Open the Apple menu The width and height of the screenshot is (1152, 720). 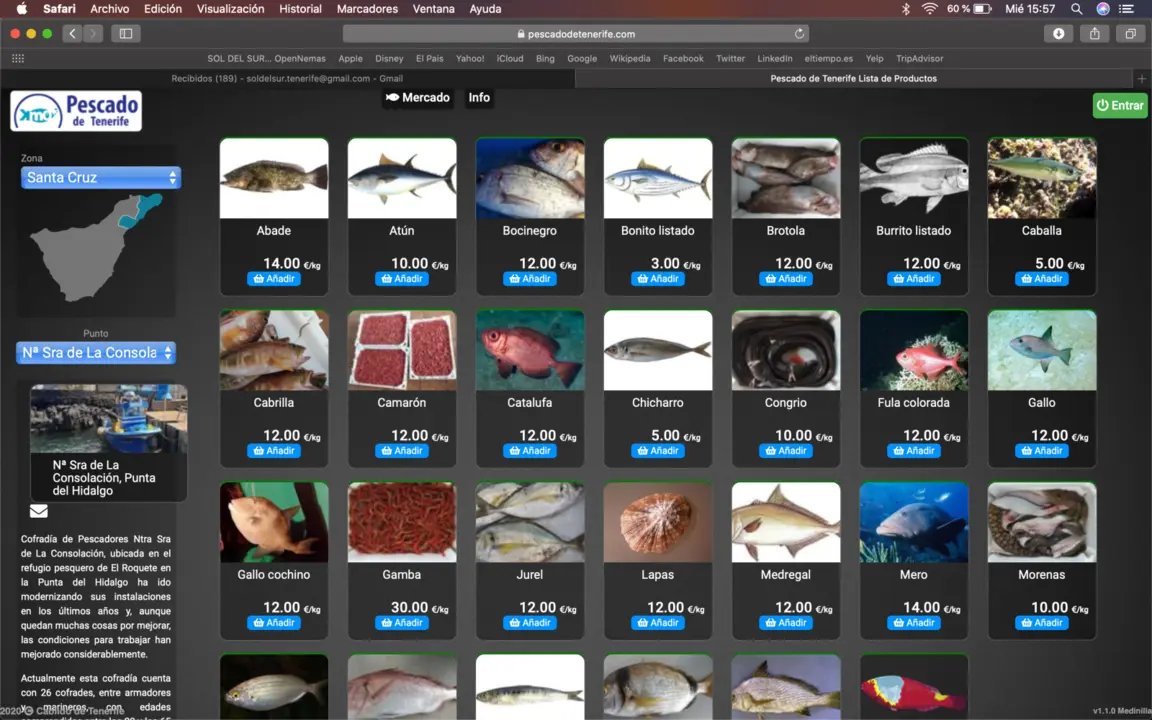(21, 9)
